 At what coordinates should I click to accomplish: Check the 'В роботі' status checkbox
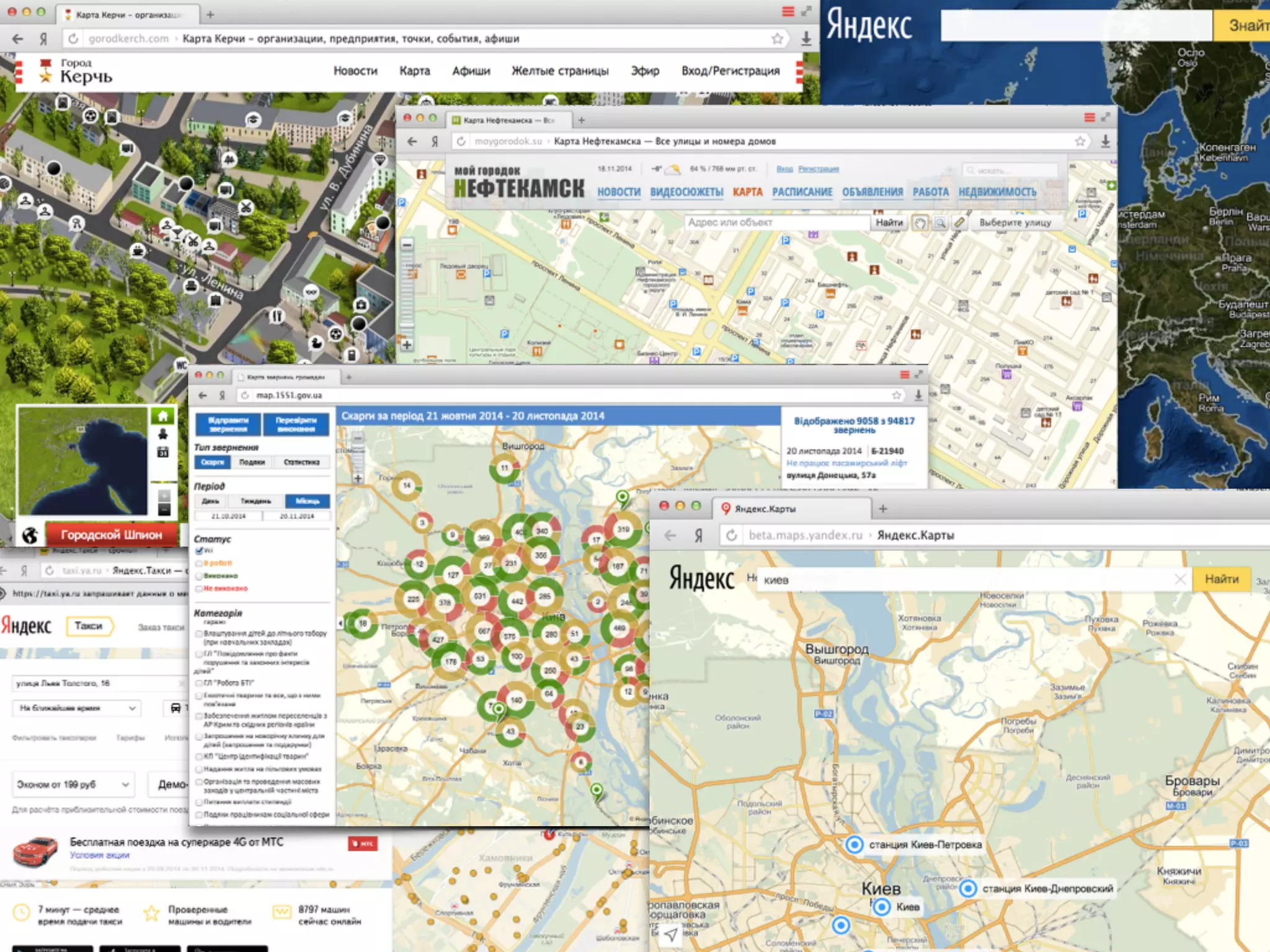[x=199, y=563]
